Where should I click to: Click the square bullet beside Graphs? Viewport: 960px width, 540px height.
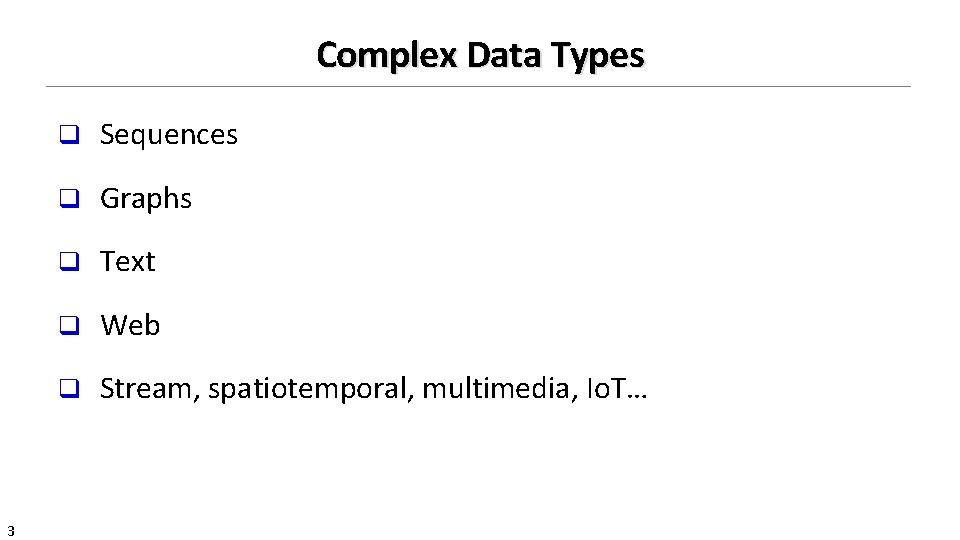coord(68,200)
